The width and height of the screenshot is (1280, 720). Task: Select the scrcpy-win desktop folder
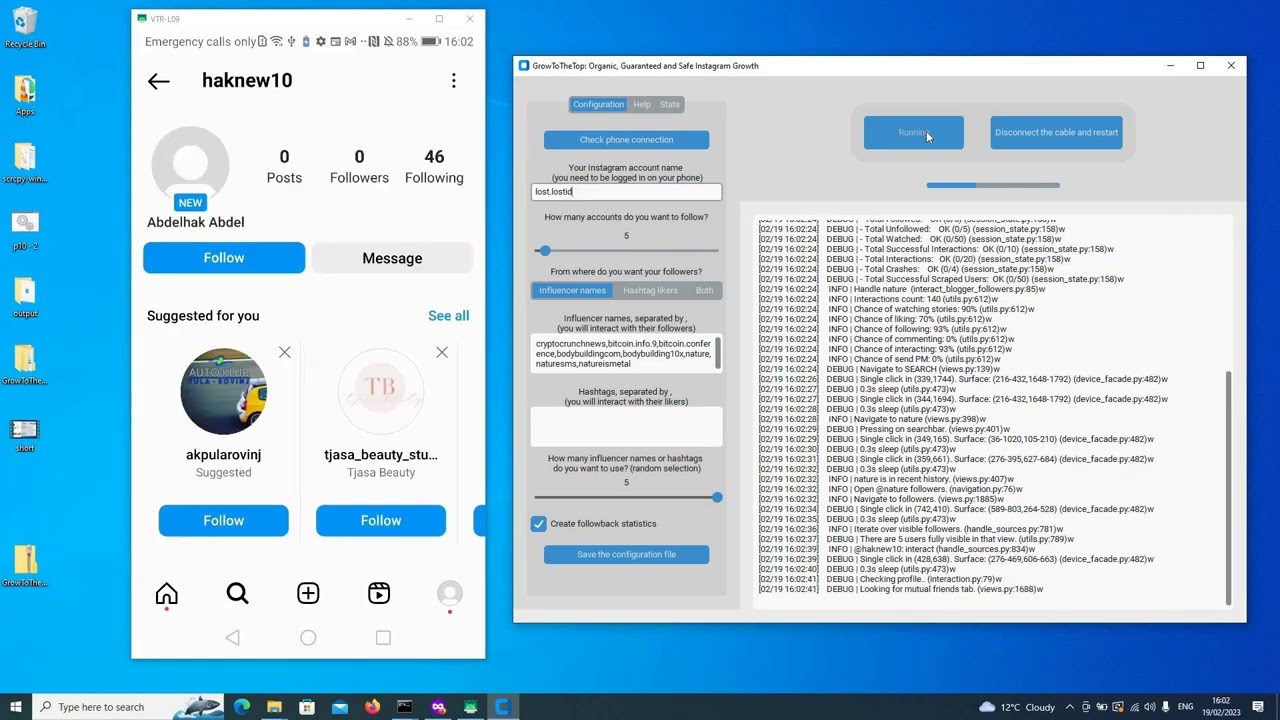coord(25,163)
